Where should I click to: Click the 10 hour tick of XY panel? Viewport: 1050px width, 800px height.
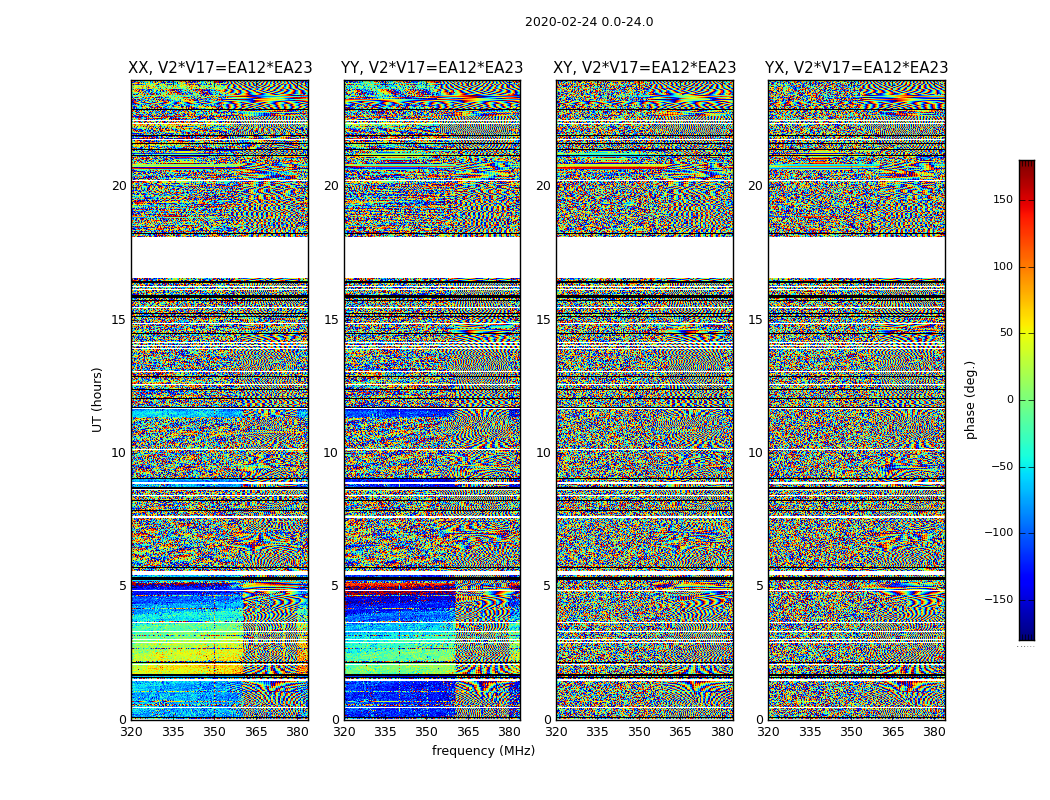[543, 453]
